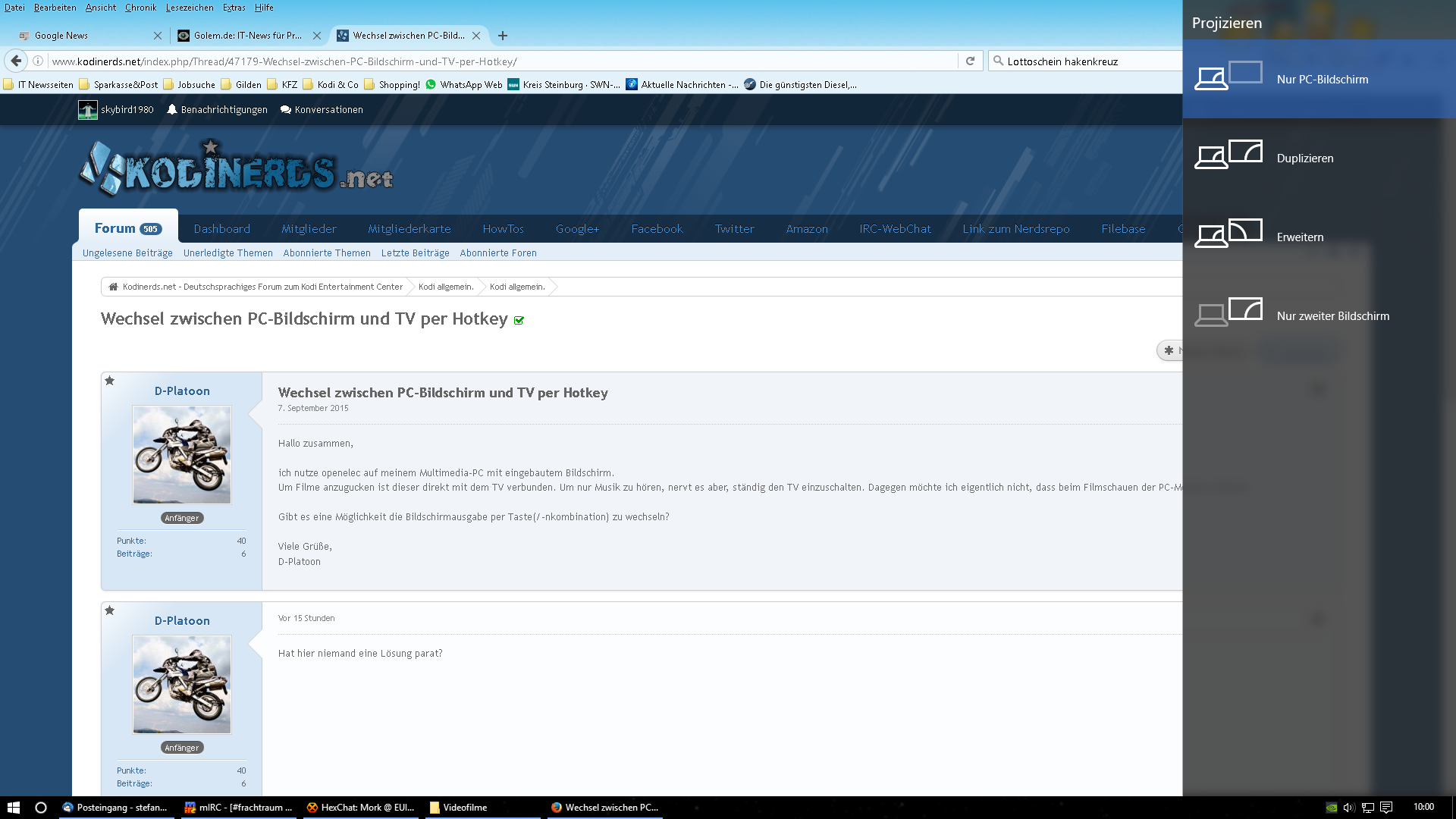
Task: Click volume speaker tray icon
Action: 1349,808
